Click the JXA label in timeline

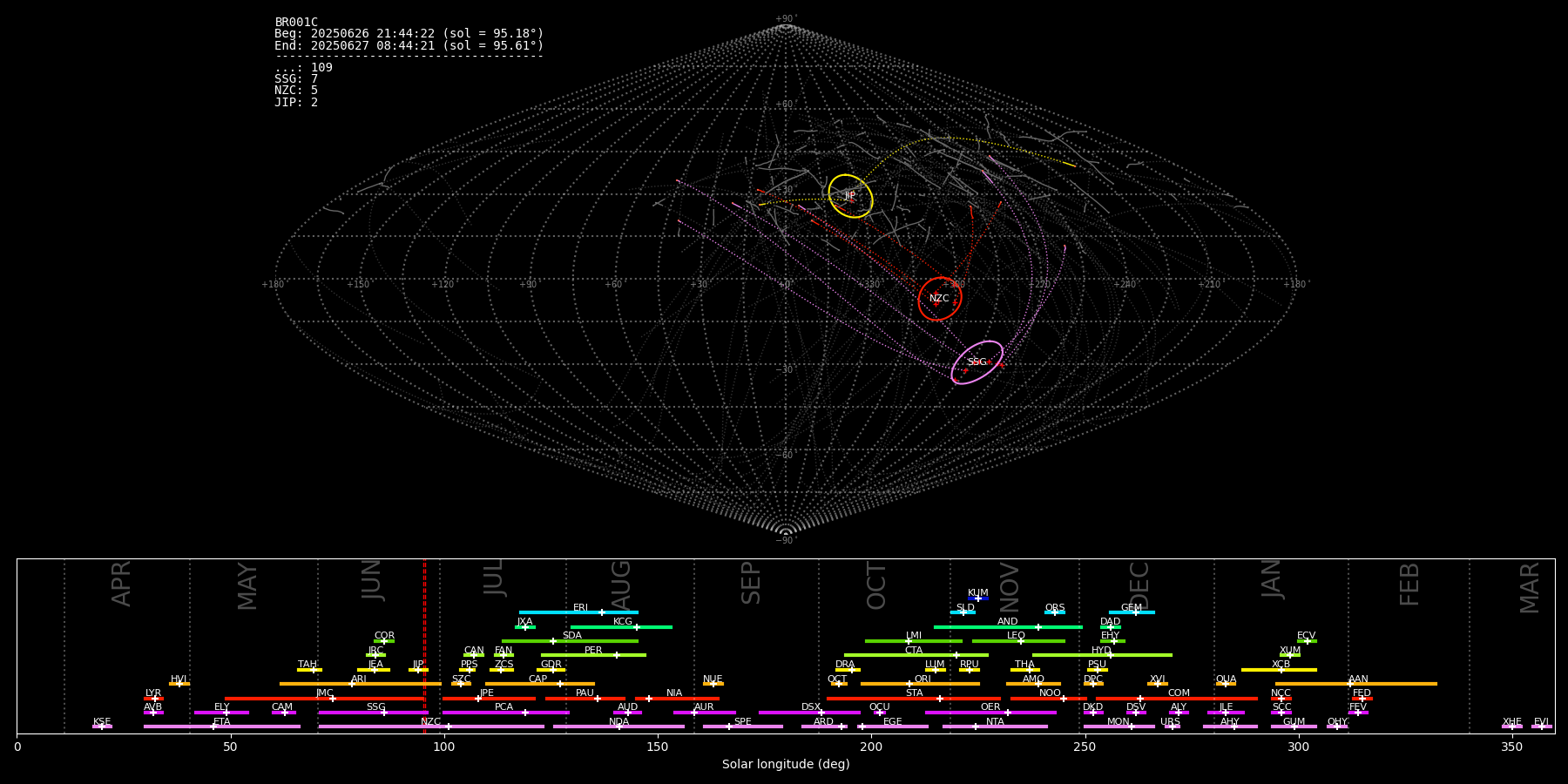[x=524, y=622]
